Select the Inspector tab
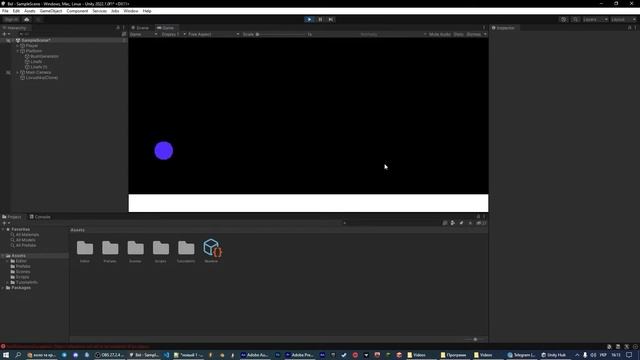This screenshot has width=640, height=360. 503,28
